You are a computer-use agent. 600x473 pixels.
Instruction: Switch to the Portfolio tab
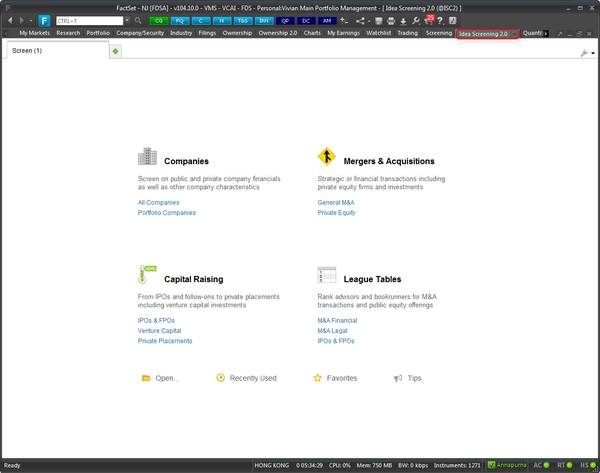point(98,33)
